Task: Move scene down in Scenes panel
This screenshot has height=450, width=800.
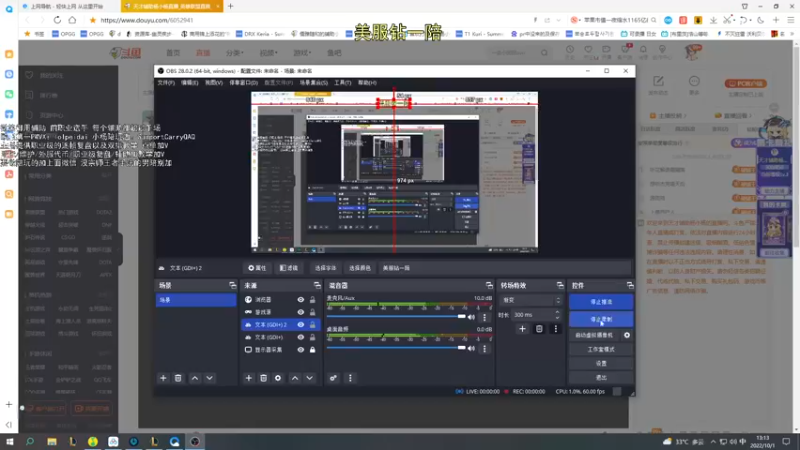Action: [x=210, y=378]
